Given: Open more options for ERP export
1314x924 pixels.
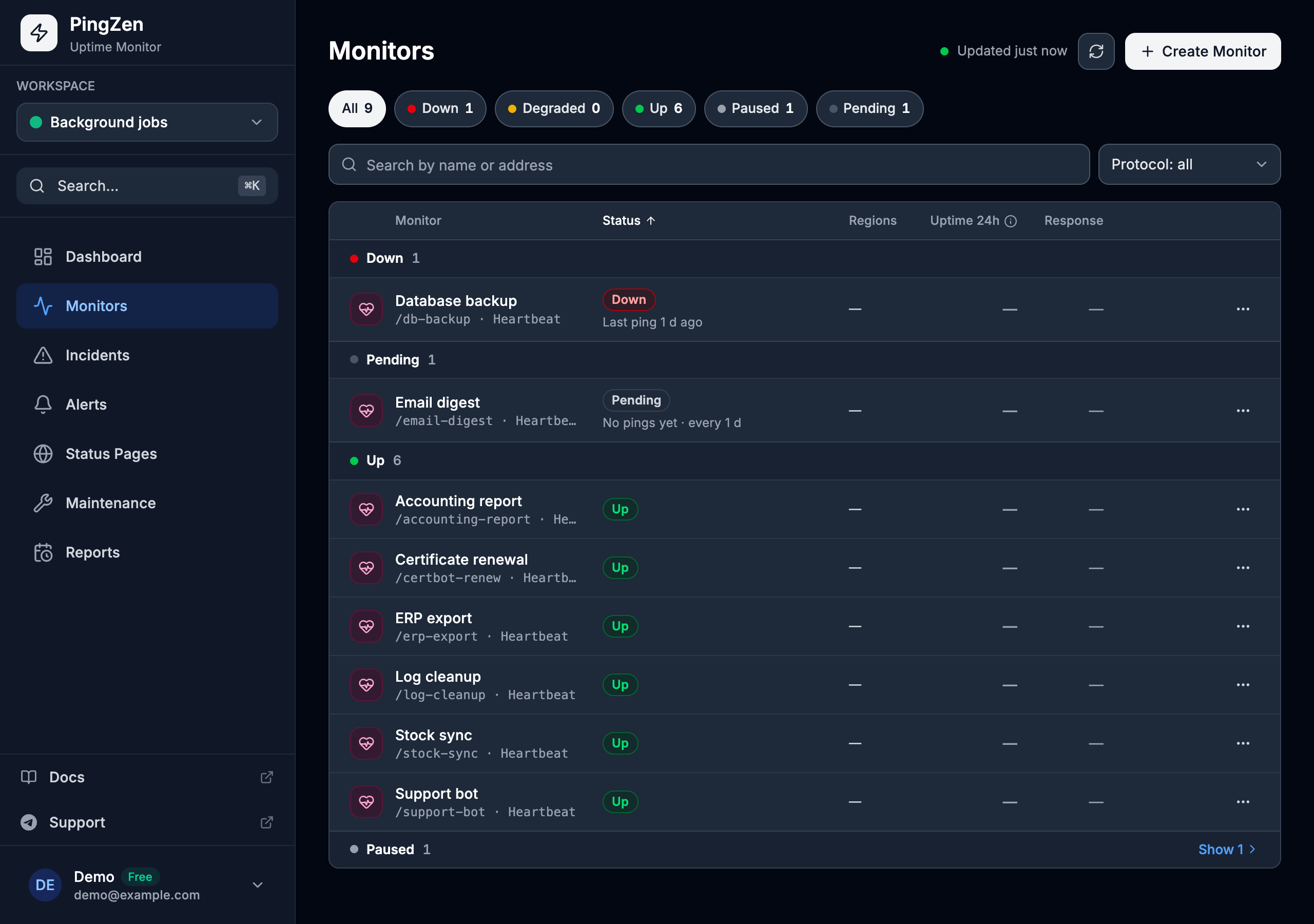Looking at the screenshot, I should click(1243, 626).
